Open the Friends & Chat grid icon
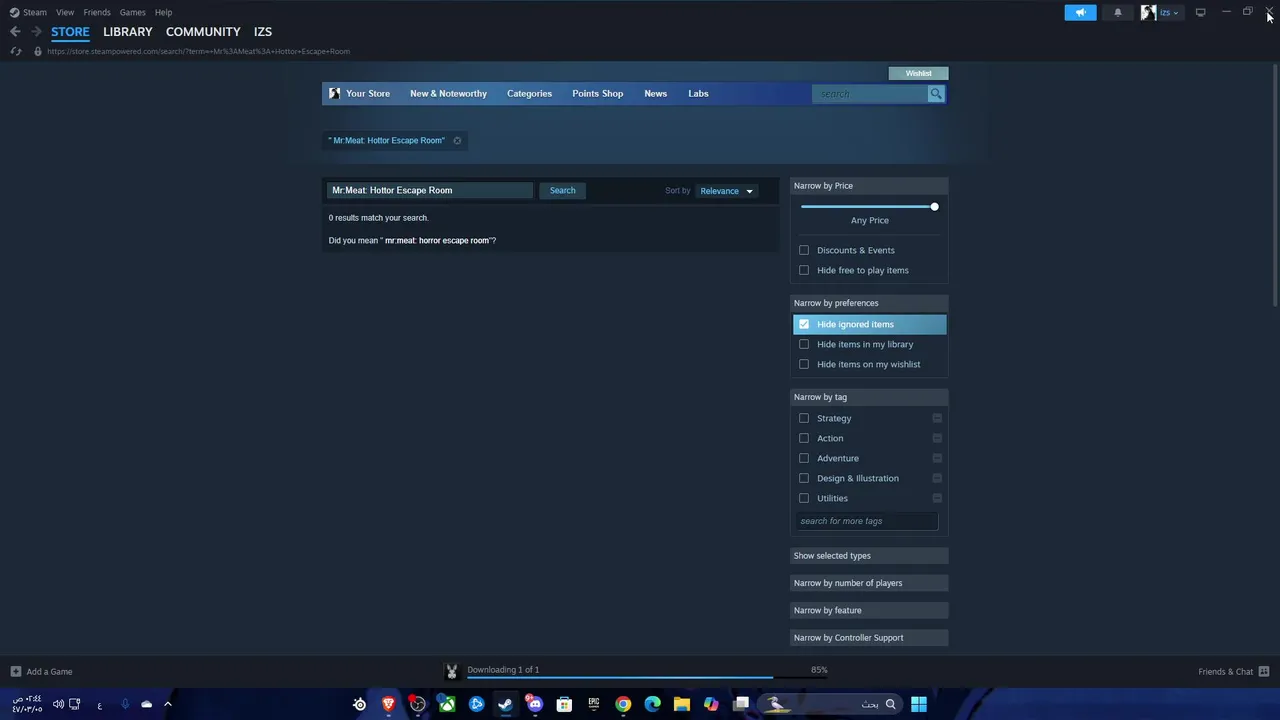Image resolution: width=1280 pixels, height=720 pixels. [x=1264, y=672]
